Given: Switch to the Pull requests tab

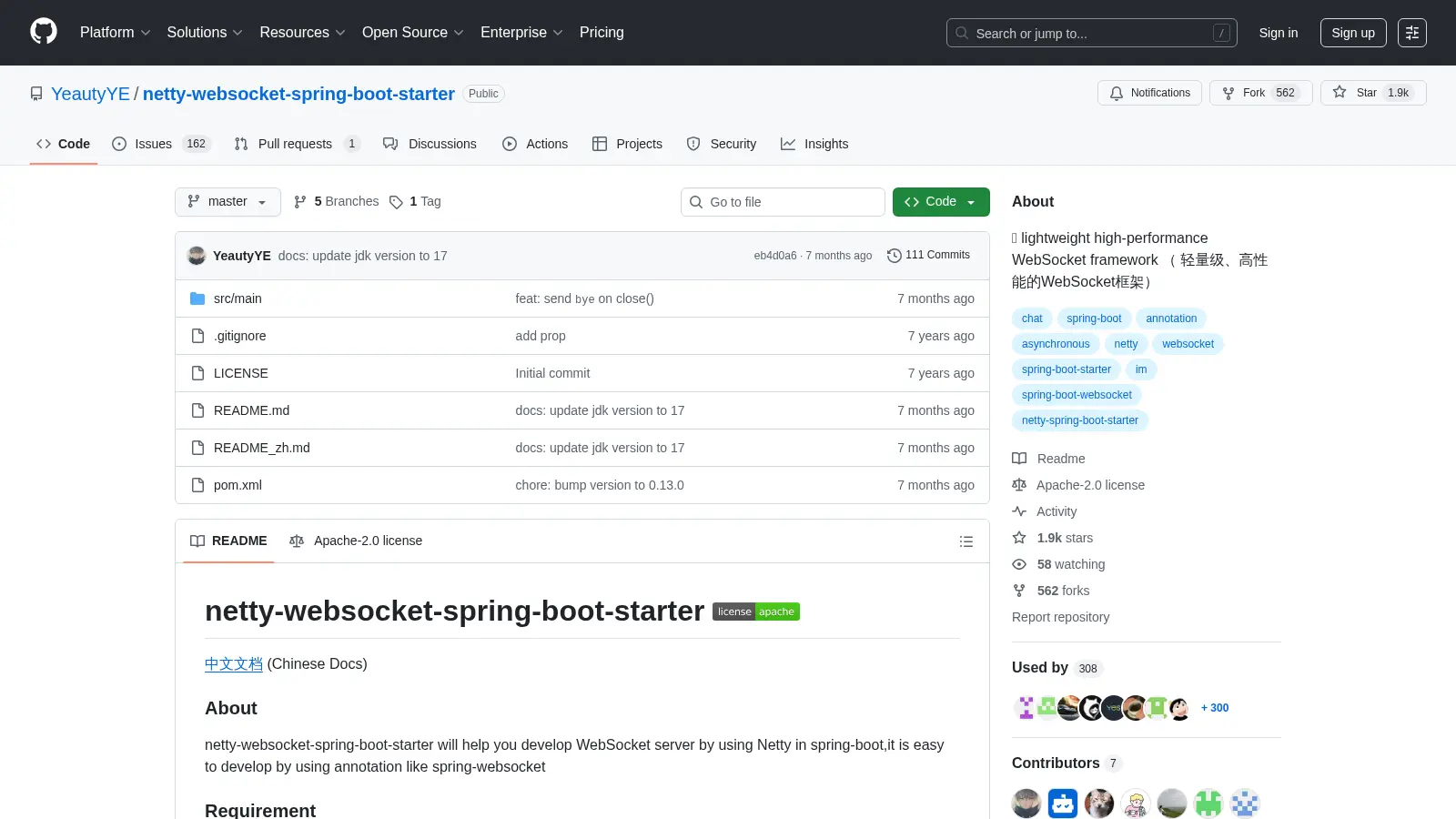Looking at the screenshot, I should click(x=297, y=144).
